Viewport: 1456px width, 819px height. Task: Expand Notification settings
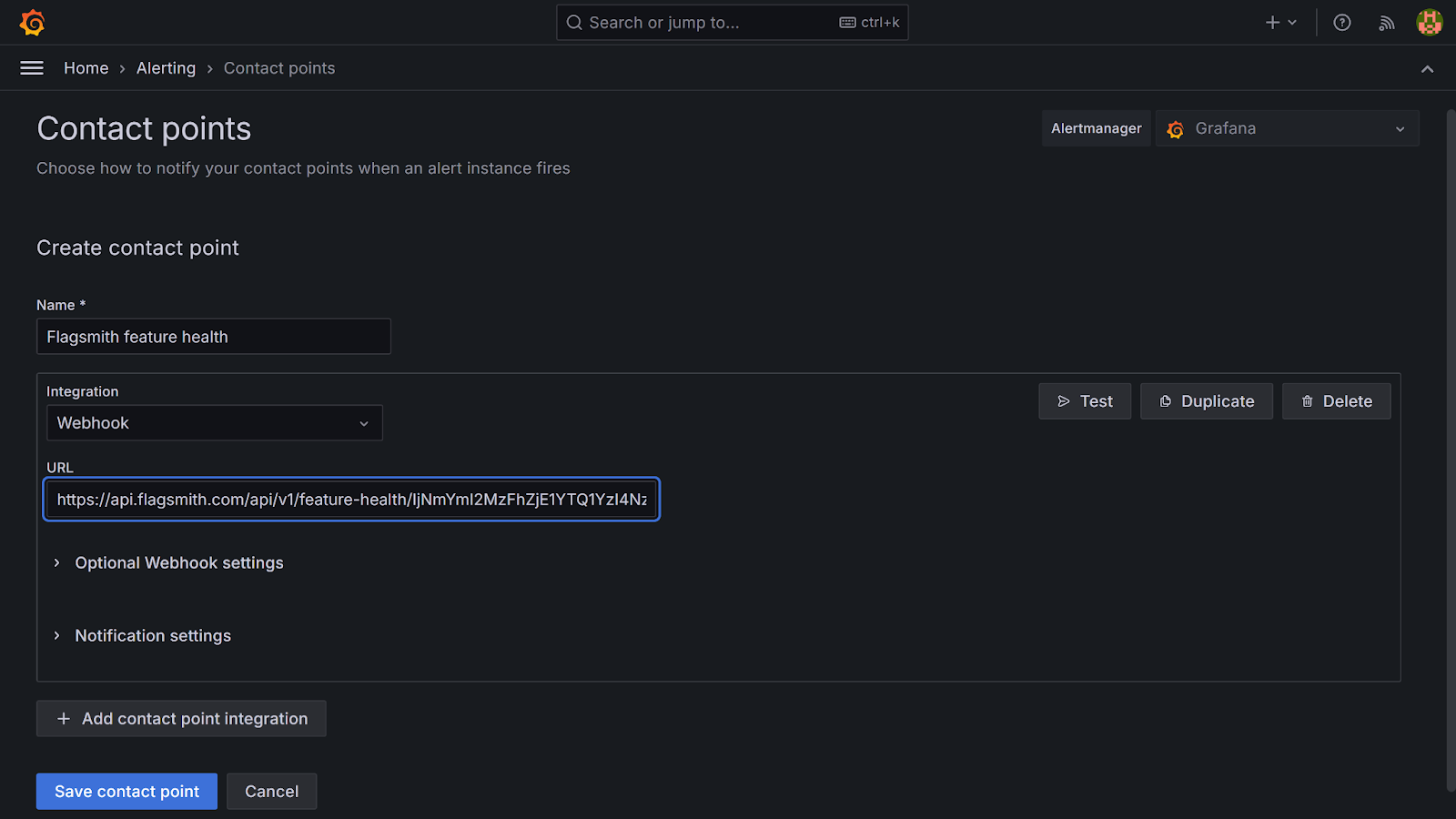[142, 636]
